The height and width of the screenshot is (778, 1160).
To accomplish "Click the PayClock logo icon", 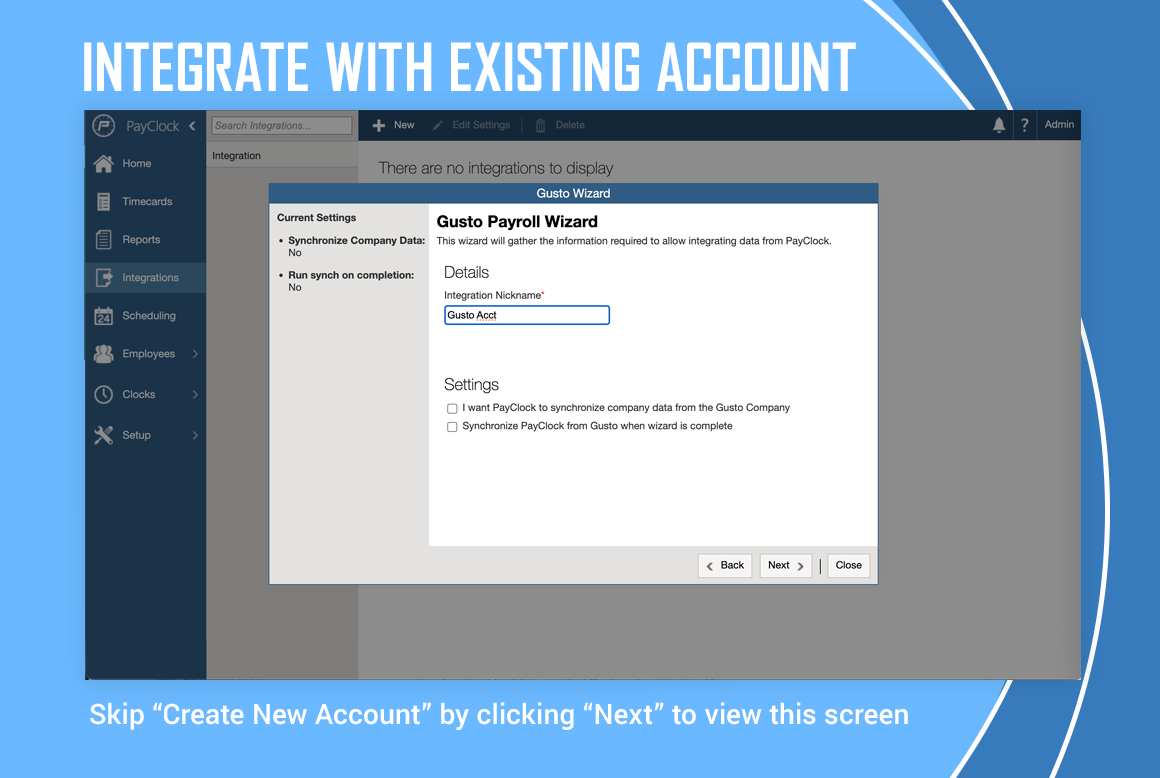I will 104,126.
